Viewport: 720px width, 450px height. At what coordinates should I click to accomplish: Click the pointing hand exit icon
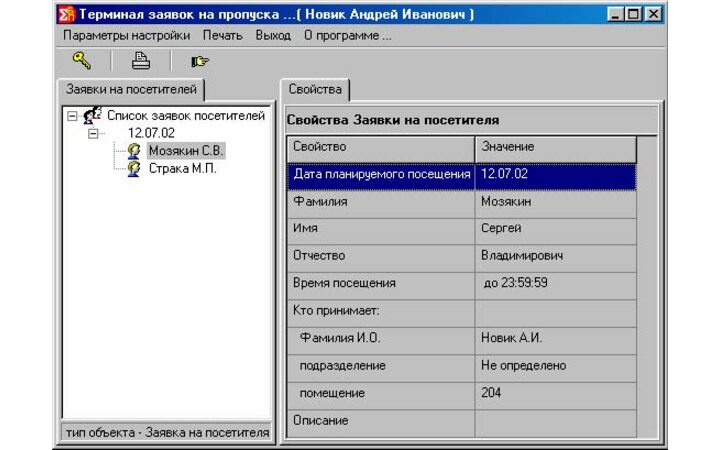point(200,61)
